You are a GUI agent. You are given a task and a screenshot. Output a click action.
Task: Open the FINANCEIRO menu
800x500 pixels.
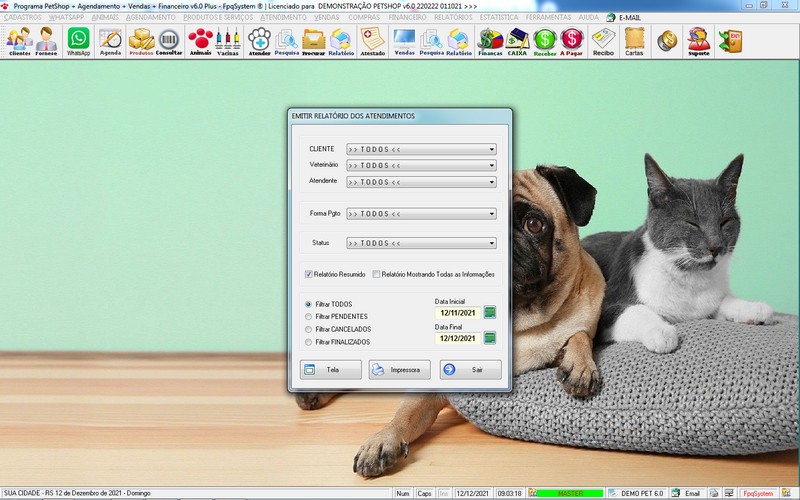407,17
